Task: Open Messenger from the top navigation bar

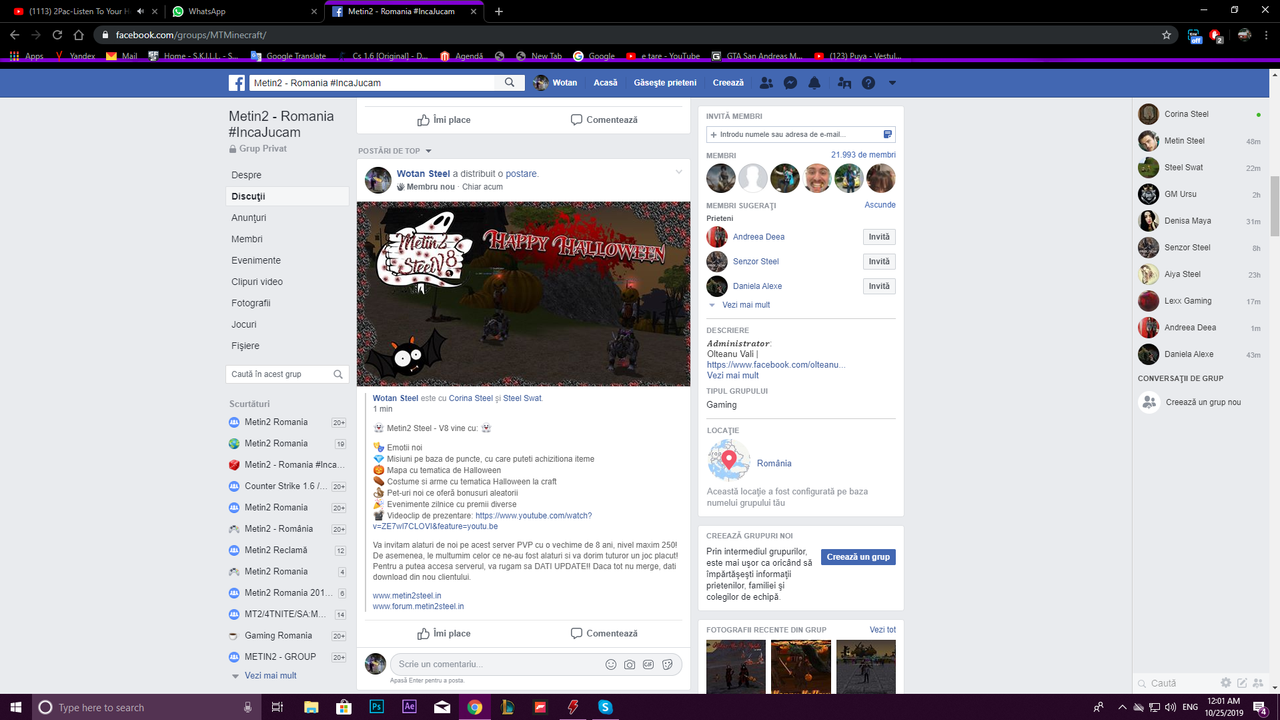Action: (790, 83)
